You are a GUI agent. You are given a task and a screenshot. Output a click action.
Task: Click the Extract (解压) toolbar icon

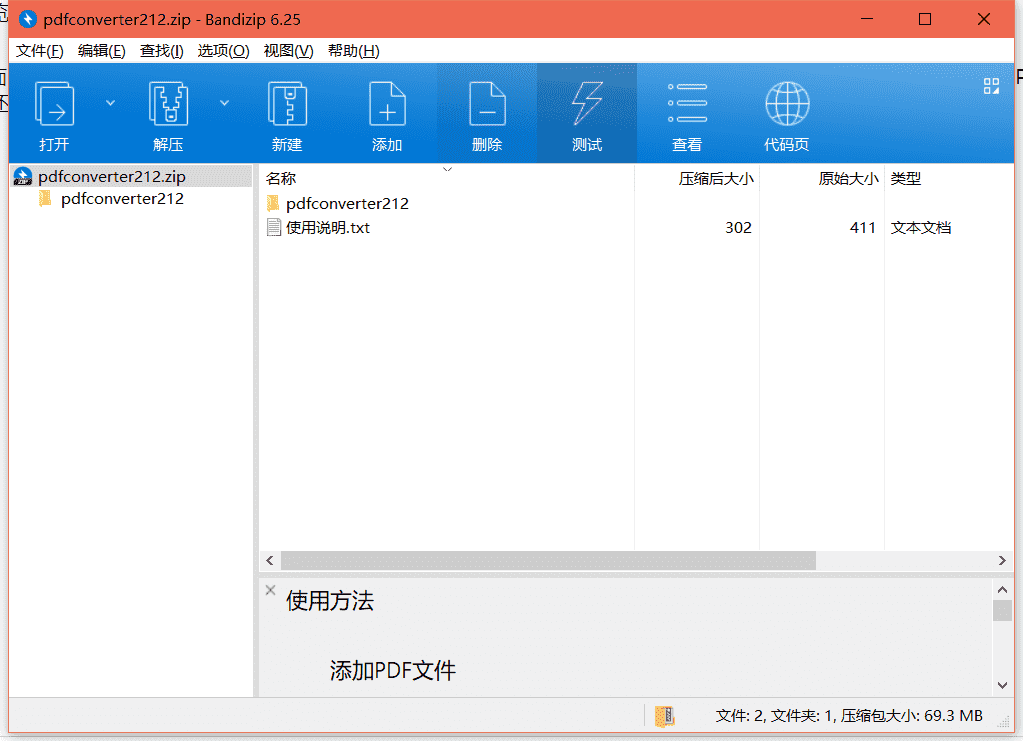coord(168,104)
